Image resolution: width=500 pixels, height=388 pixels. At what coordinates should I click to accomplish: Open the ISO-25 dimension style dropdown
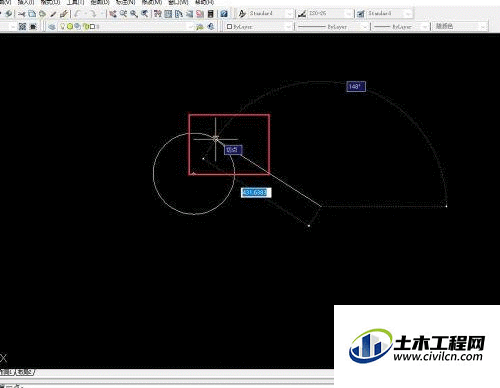coord(330,14)
